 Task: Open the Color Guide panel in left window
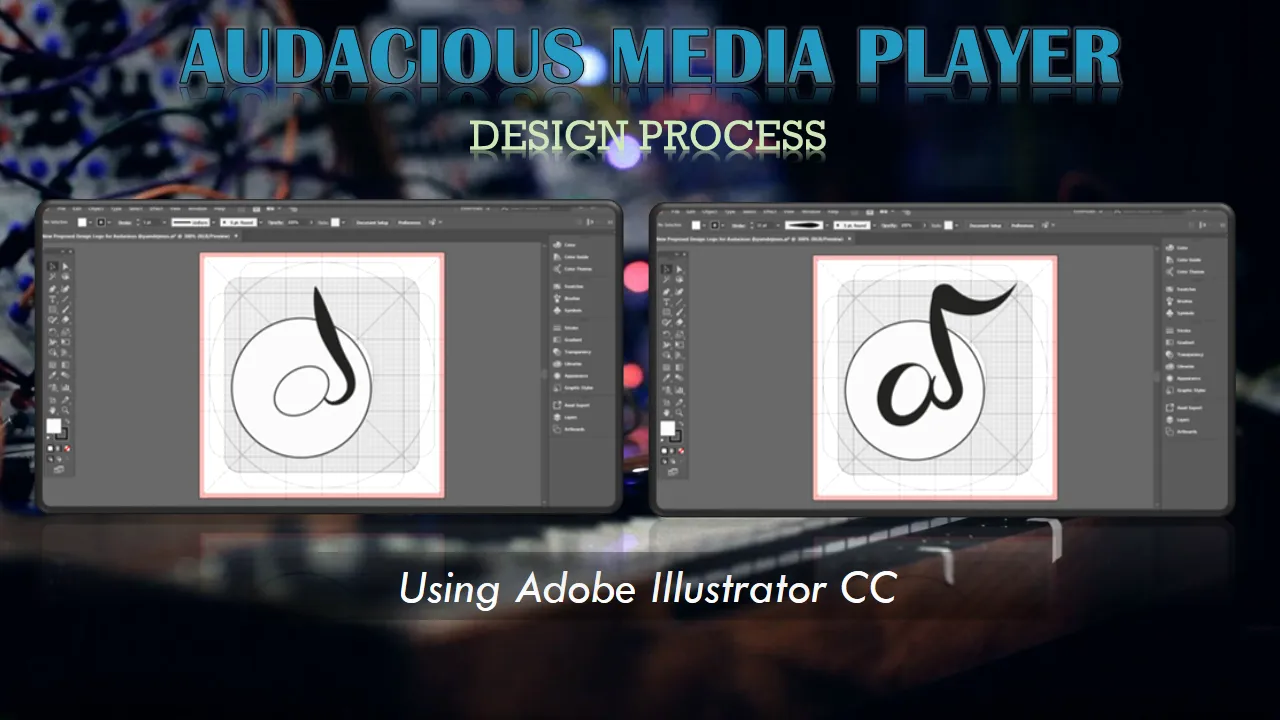coord(571,257)
